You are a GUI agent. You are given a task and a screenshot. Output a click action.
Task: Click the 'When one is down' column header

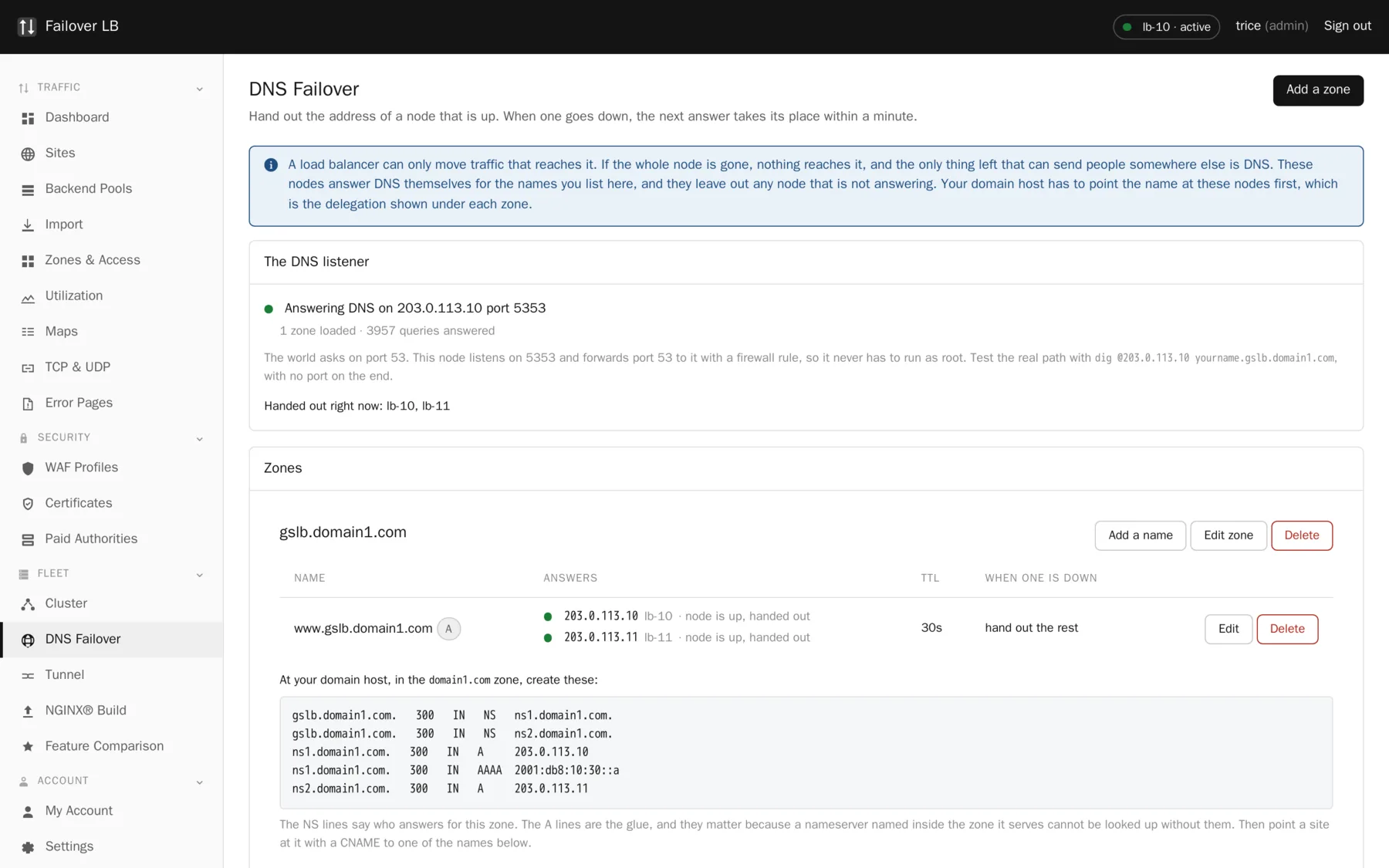pos(1040,578)
